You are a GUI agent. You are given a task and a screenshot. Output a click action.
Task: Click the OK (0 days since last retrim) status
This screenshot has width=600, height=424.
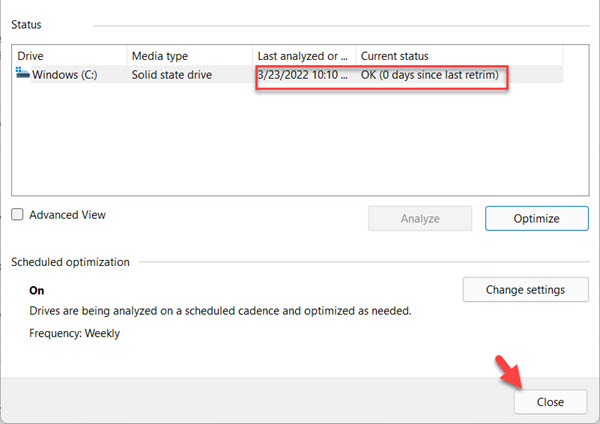429,75
